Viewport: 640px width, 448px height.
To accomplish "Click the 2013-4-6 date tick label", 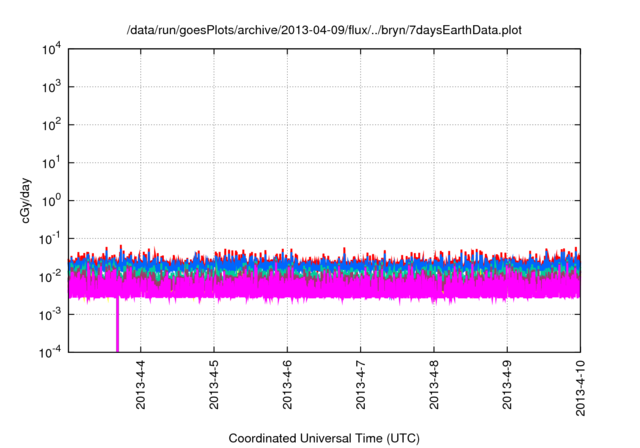I will [287, 385].
